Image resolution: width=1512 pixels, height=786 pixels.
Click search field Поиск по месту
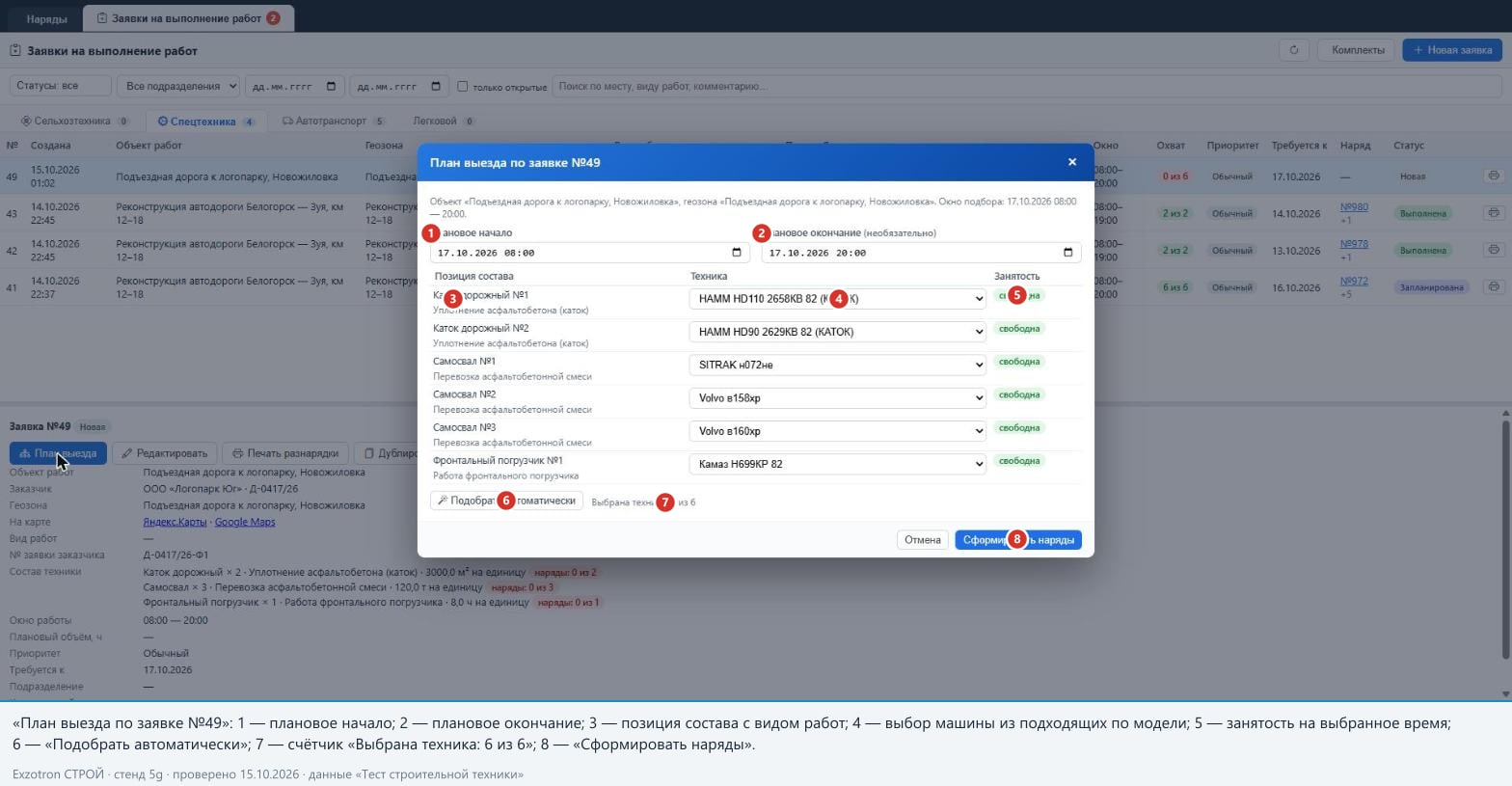(1027, 86)
